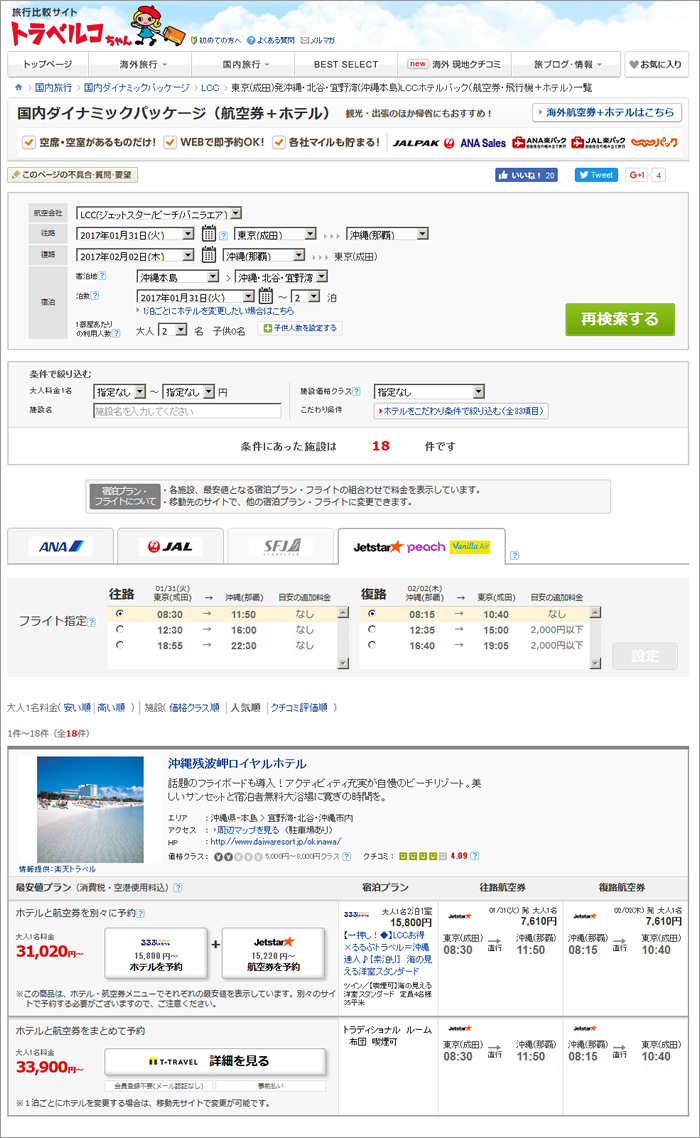Click the 施設名 facility name input field
Image resolution: width=700 pixels, height=1138 pixels.
pyautogui.click(x=187, y=411)
